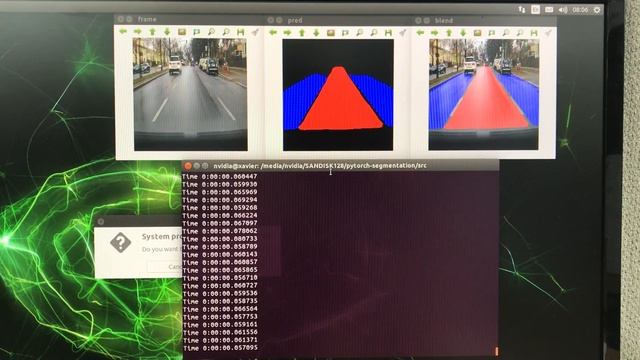Zoom in on the pred window image
Image resolution: width=640 pixels, height=360 pixels.
359,32
